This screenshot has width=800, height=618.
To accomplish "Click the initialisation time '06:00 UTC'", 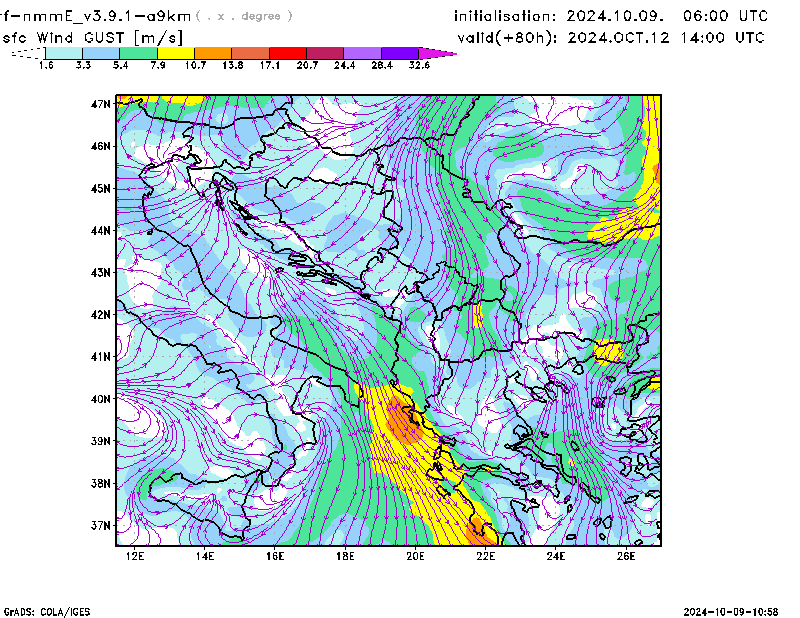I will click(x=725, y=16).
